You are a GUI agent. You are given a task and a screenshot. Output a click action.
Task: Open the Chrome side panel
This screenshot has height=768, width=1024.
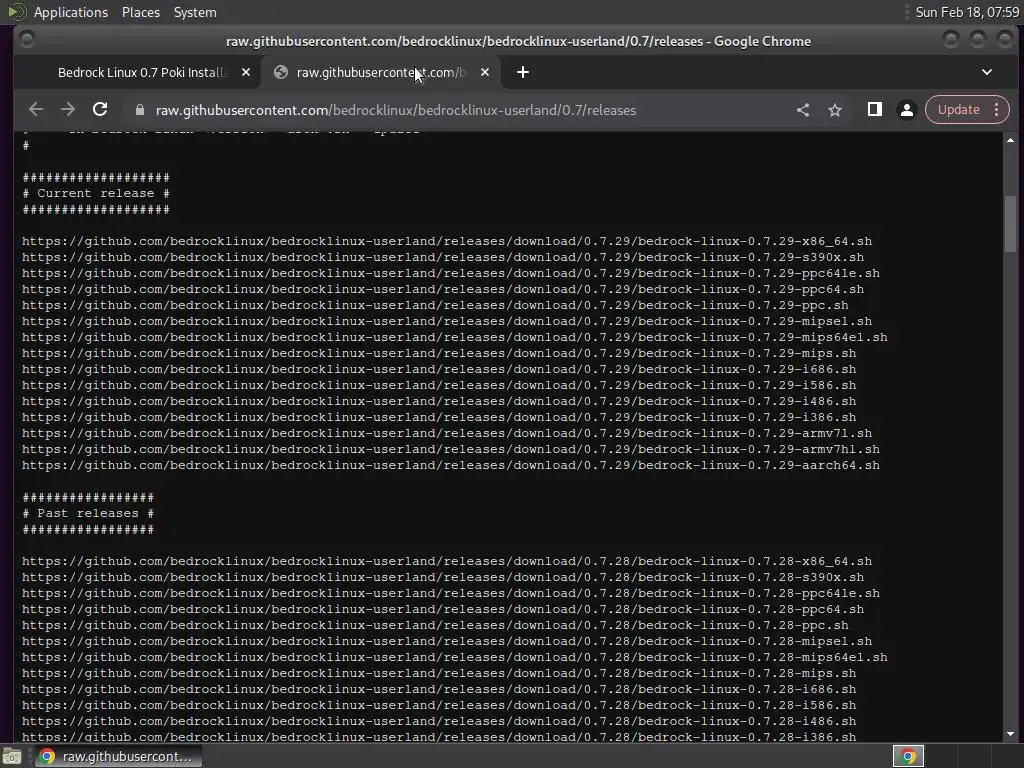pyautogui.click(x=874, y=110)
